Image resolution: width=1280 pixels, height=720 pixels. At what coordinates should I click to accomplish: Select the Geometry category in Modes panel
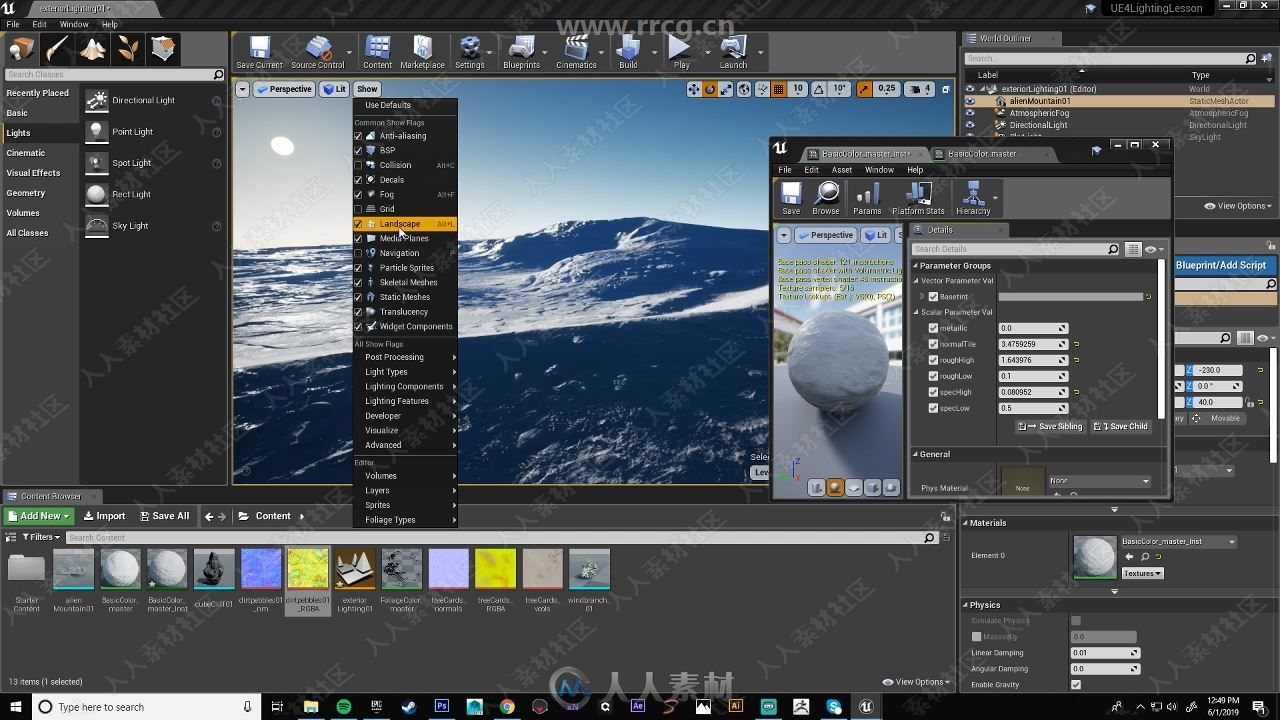coord(26,193)
